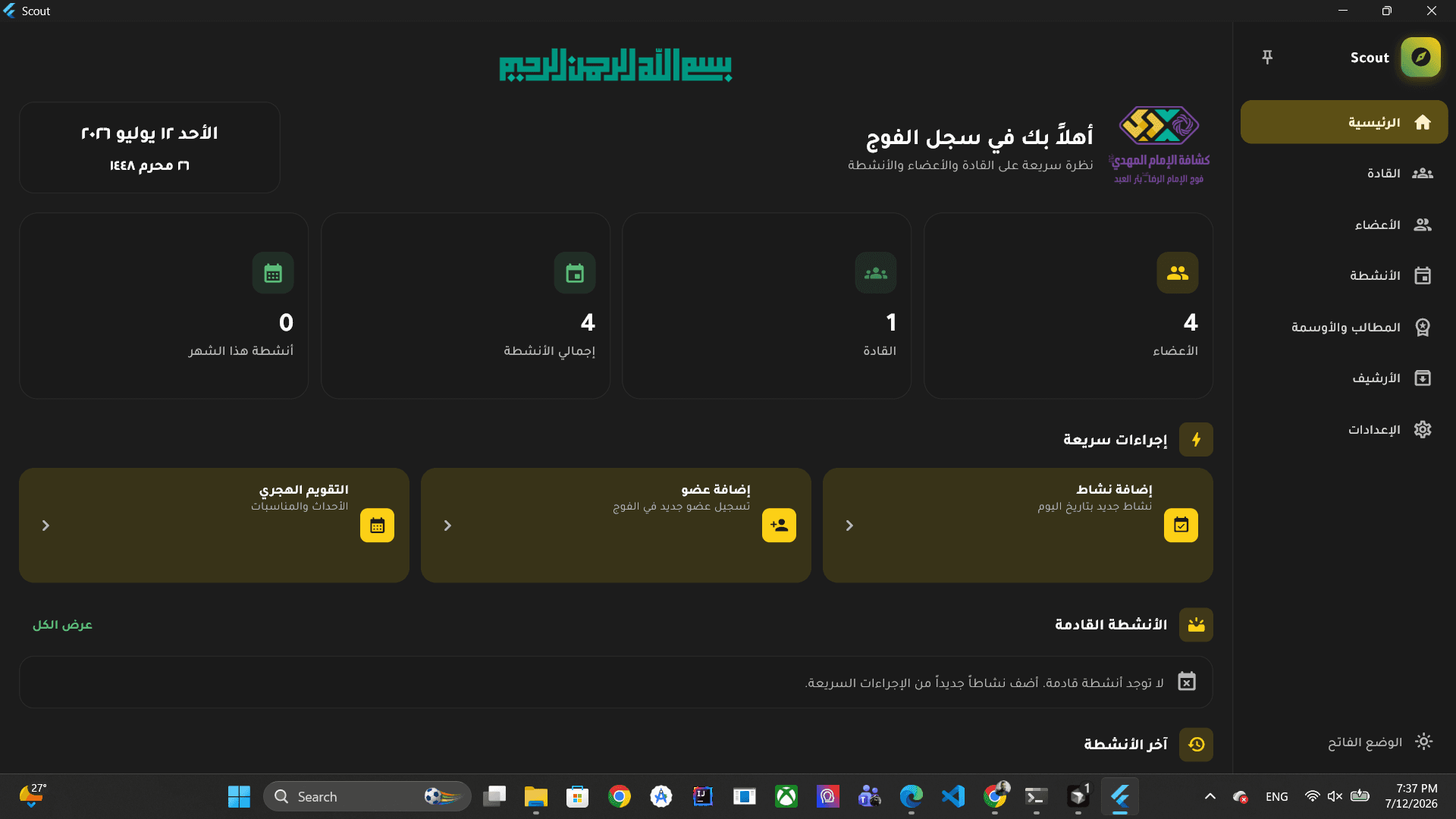Click the إضافة عضو person-add icon
Screen dimensions: 1456x819
tap(779, 526)
